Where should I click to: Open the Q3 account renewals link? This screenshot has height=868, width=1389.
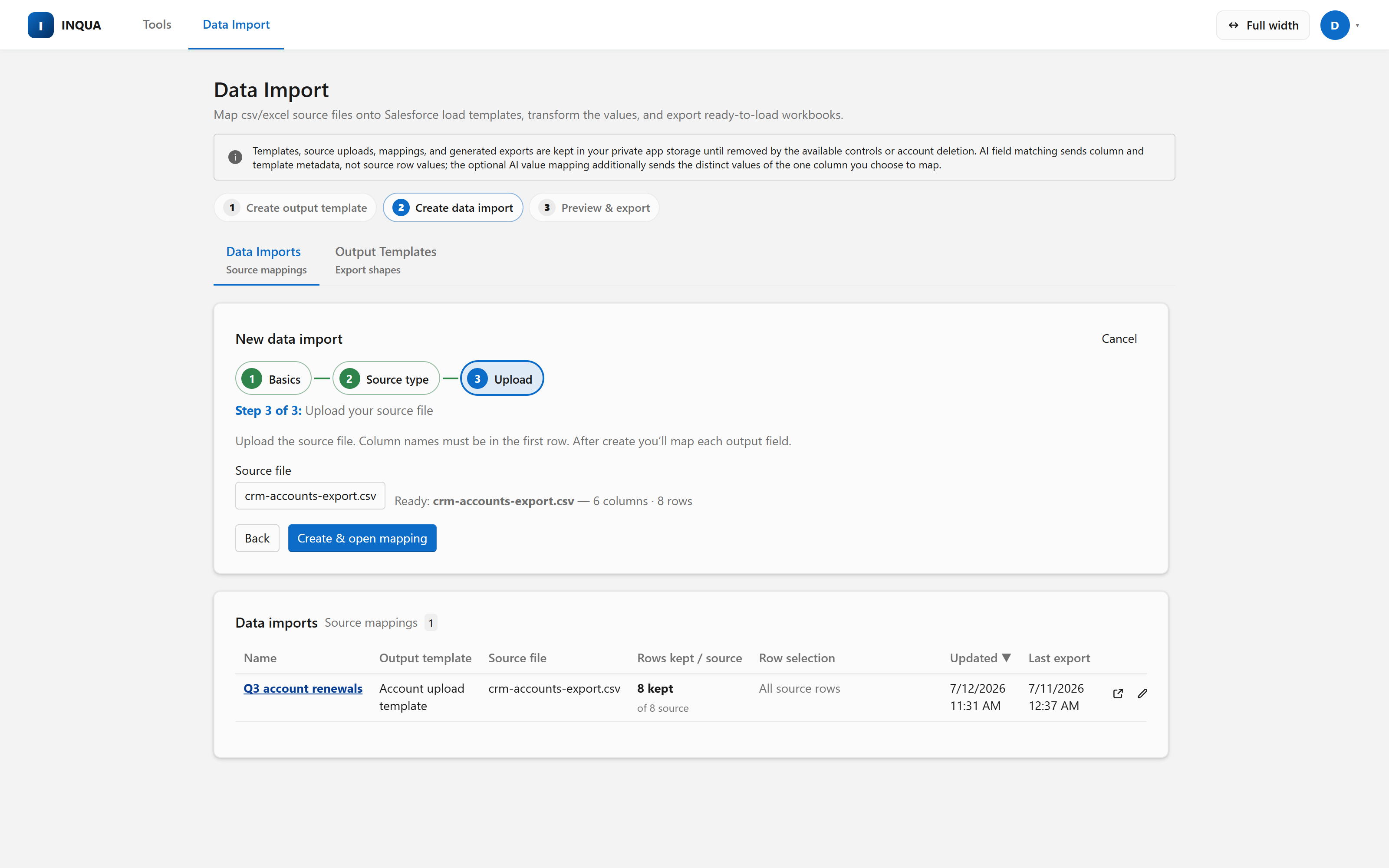click(303, 688)
